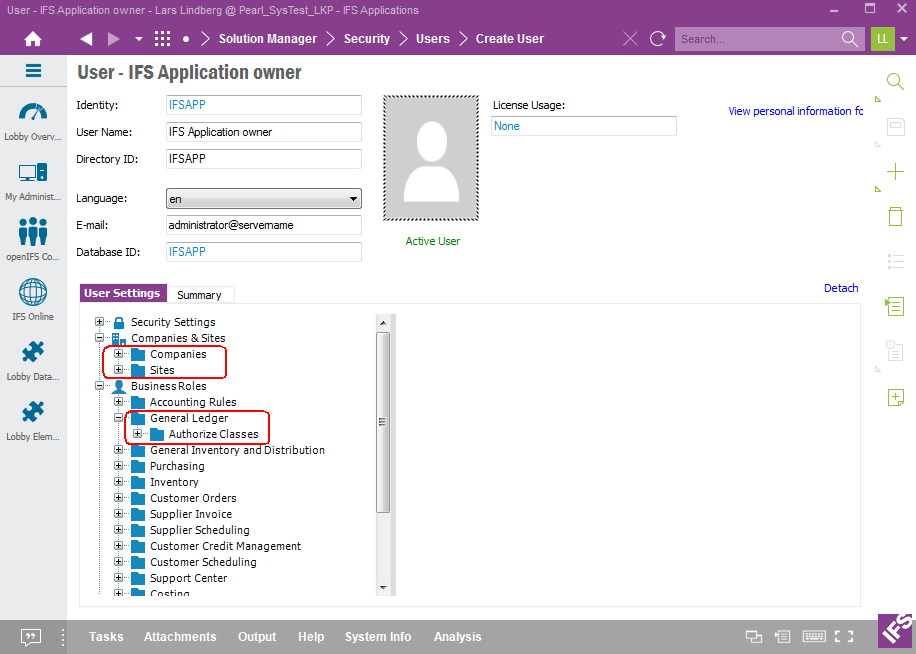Open IFS Online globe shortcut
This screenshot has height=654, width=916.
[33, 300]
